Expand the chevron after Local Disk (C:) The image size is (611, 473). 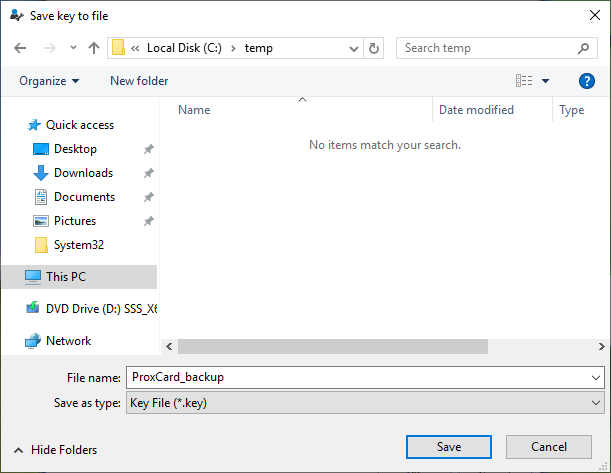click(x=233, y=48)
